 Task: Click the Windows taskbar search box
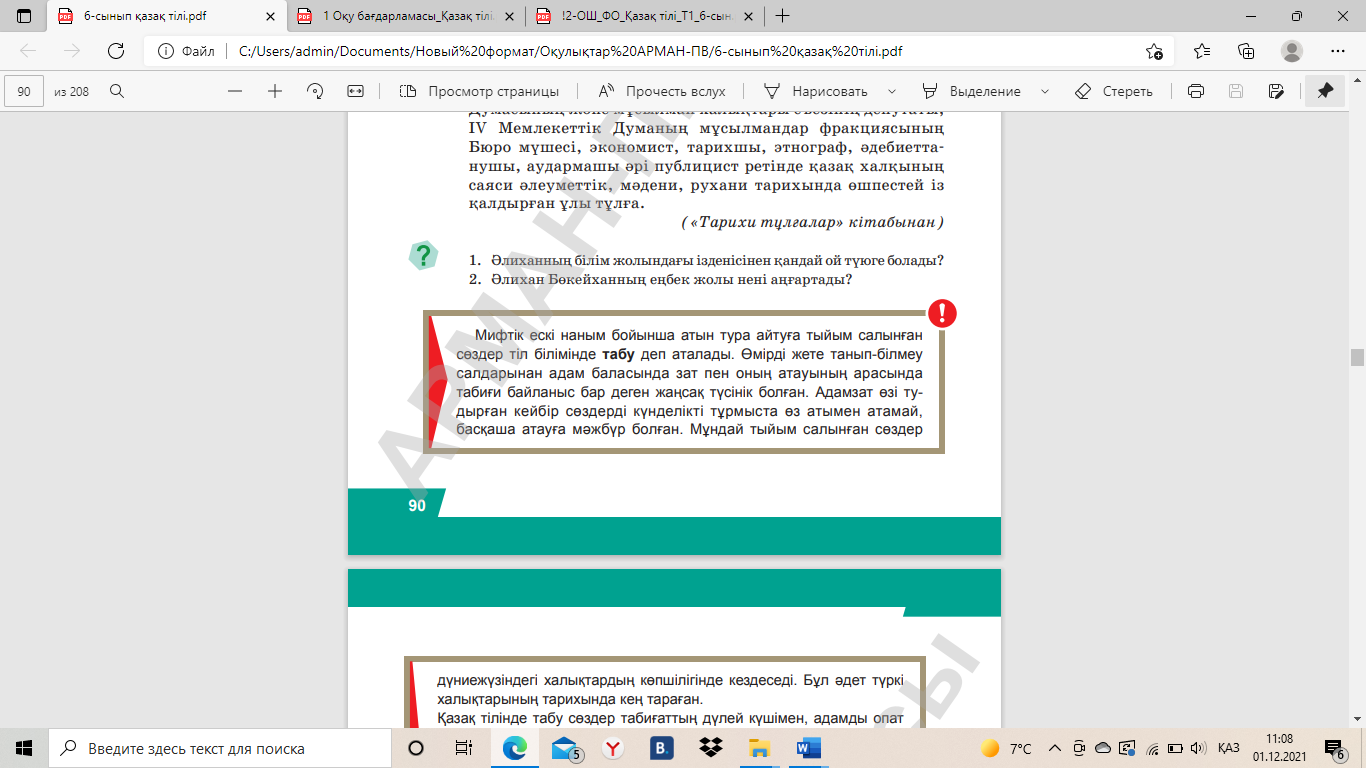point(220,748)
